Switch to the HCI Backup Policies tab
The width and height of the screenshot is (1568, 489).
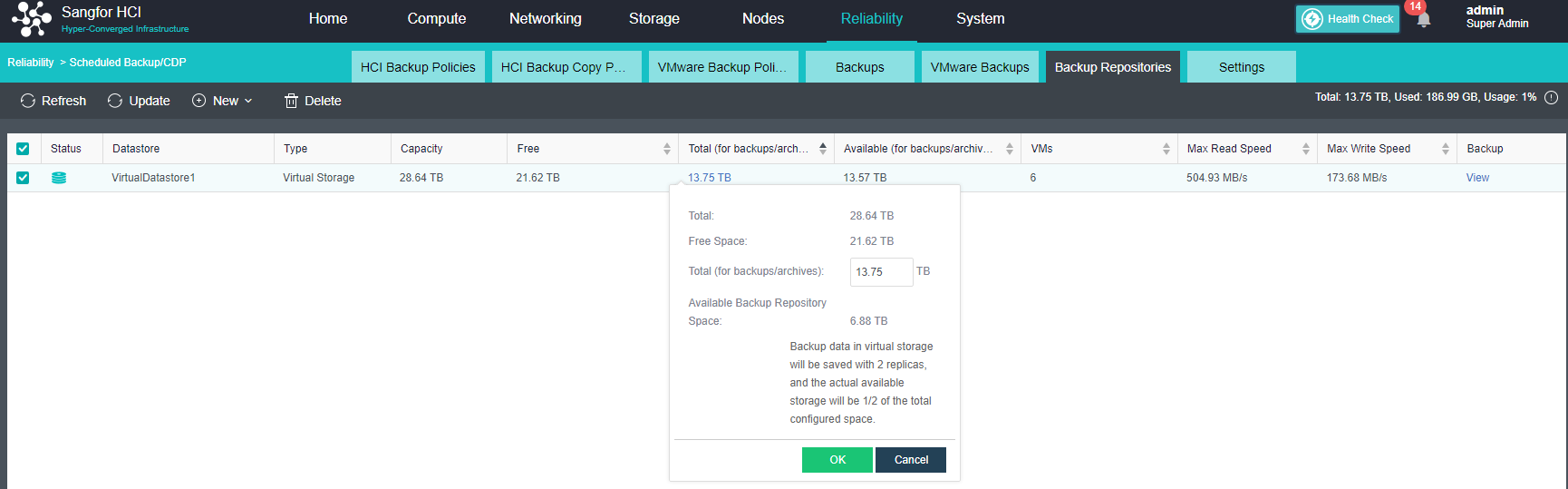click(418, 67)
